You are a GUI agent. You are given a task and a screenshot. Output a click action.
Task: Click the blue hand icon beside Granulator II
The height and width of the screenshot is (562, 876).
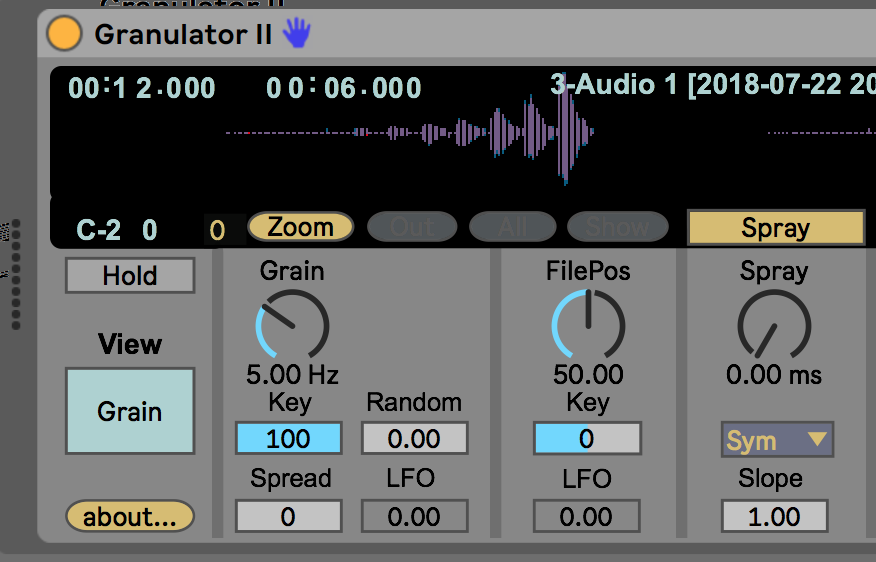(297, 32)
